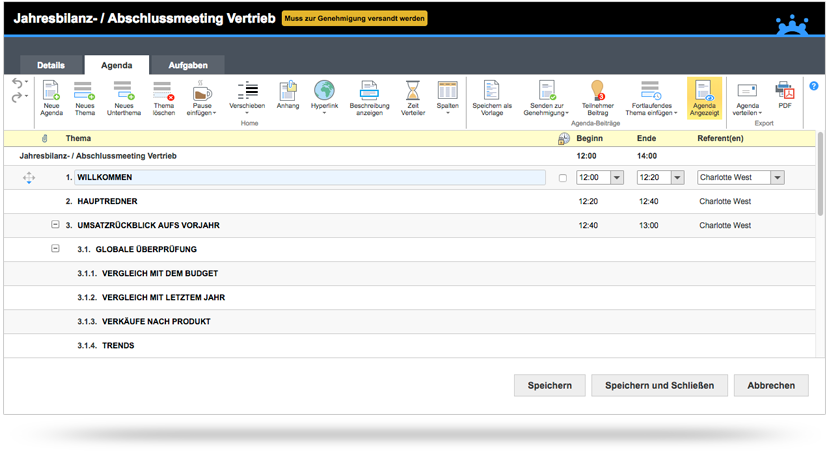Image resolution: width=829 pixels, height=454 pixels.
Task: Click the Thema column header
Action: pos(78,138)
